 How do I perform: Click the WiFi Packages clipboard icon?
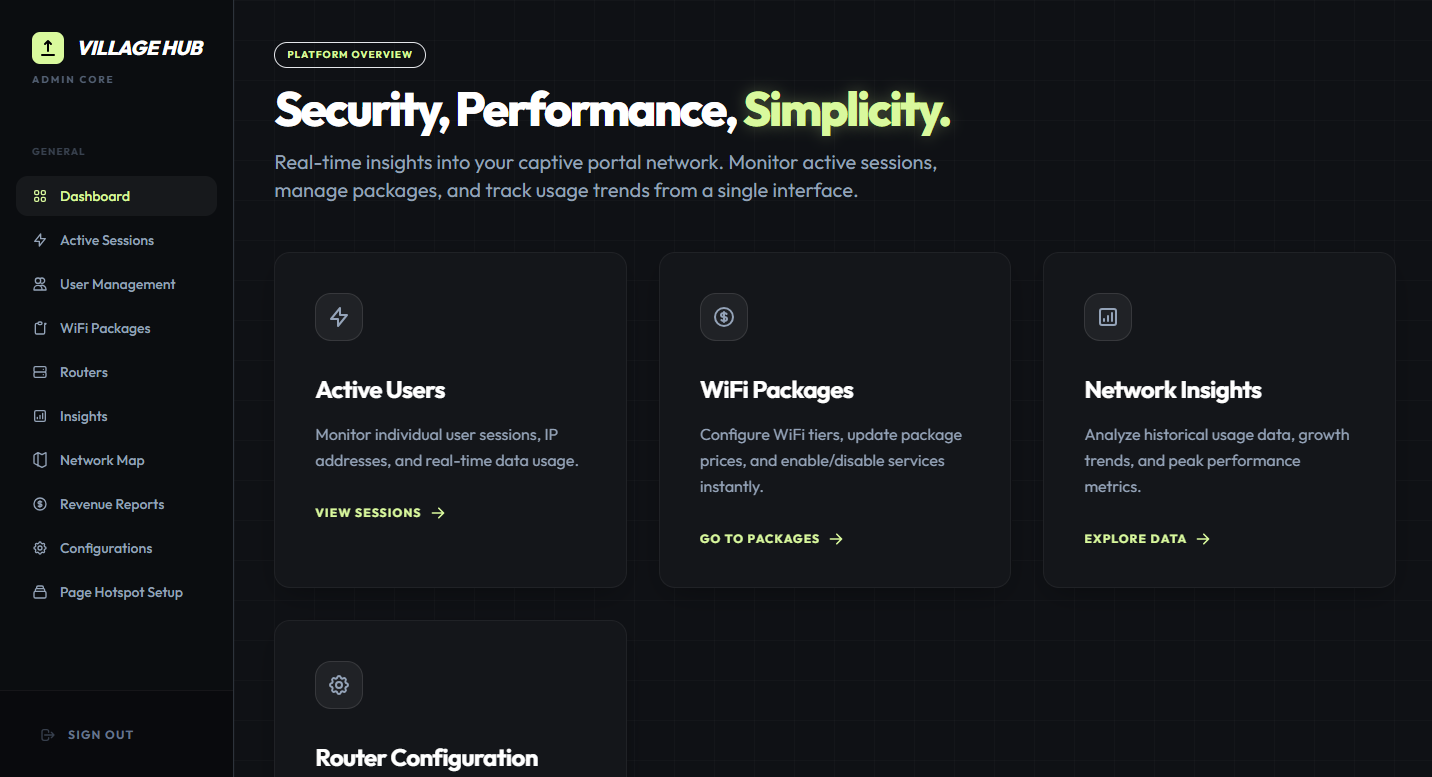click(x=39, y=328)
